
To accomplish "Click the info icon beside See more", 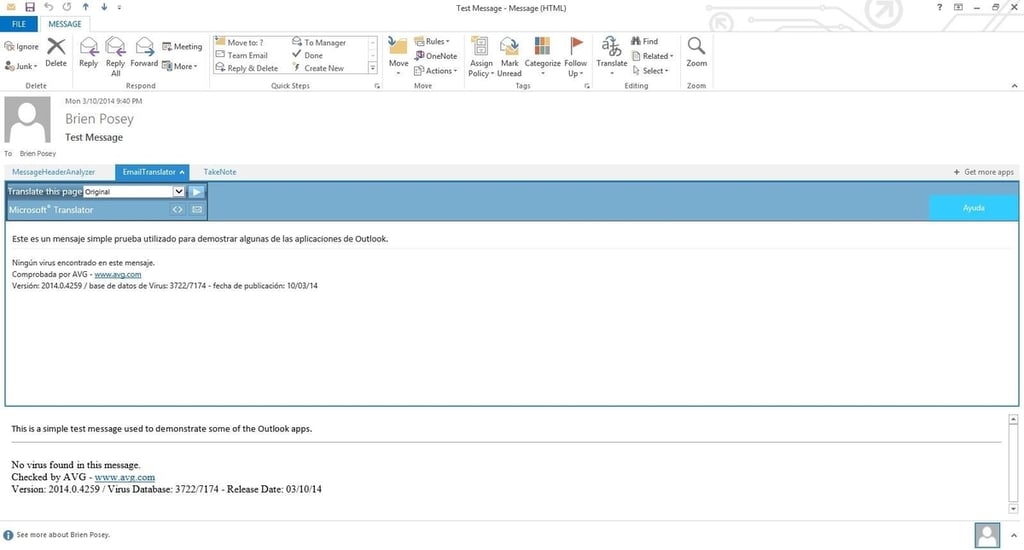I will [x=8, y=535].
